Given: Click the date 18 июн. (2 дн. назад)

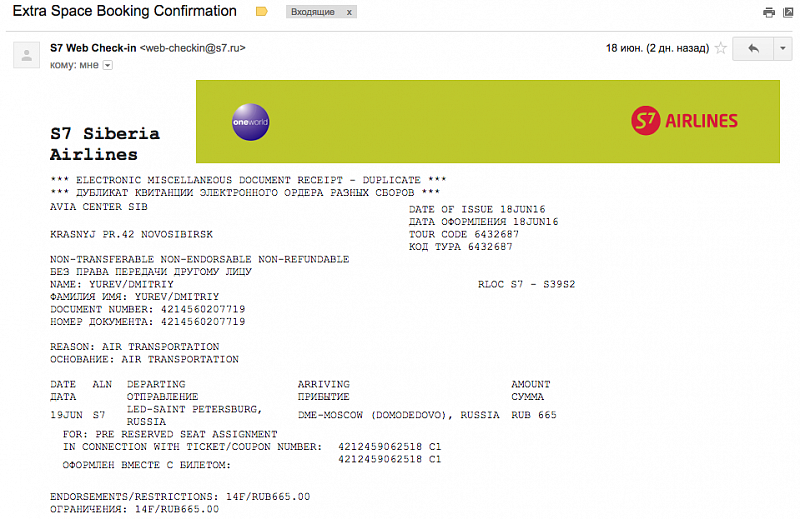Looking at the screenshot, I should 657,48.
